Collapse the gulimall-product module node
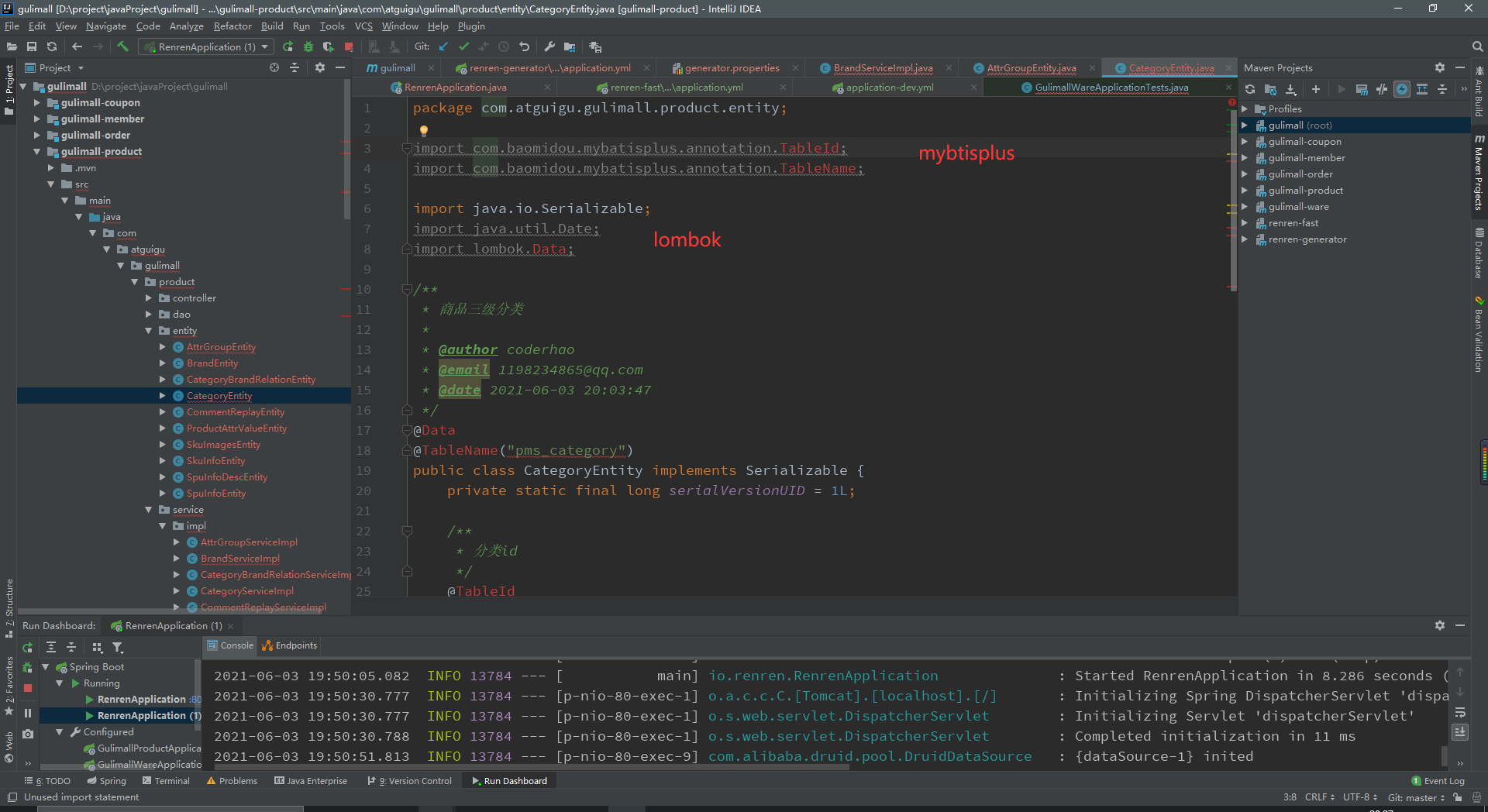The image size is (1488, 812). [x=36, y=151]
